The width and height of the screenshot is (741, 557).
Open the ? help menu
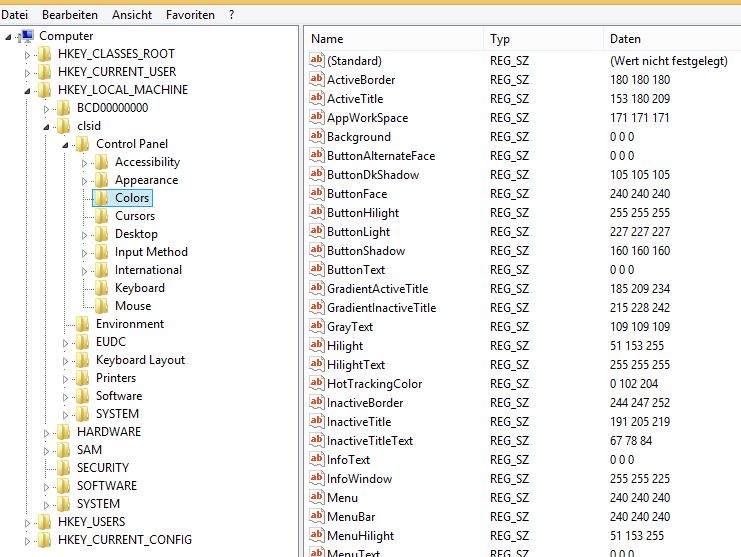(x=232, y=15)
